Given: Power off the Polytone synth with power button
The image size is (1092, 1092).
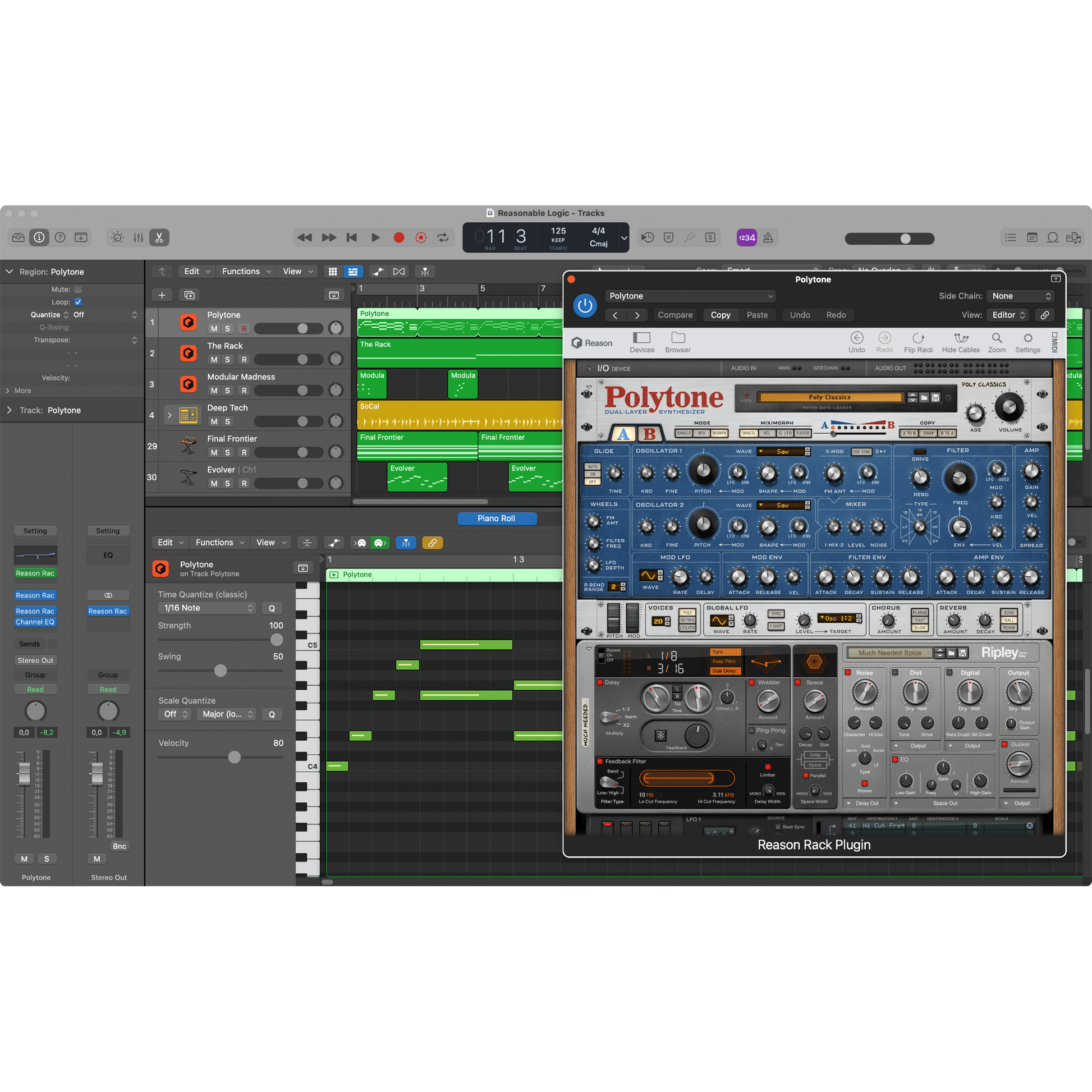Looking at the screenshot, I should tap(585, 306).
